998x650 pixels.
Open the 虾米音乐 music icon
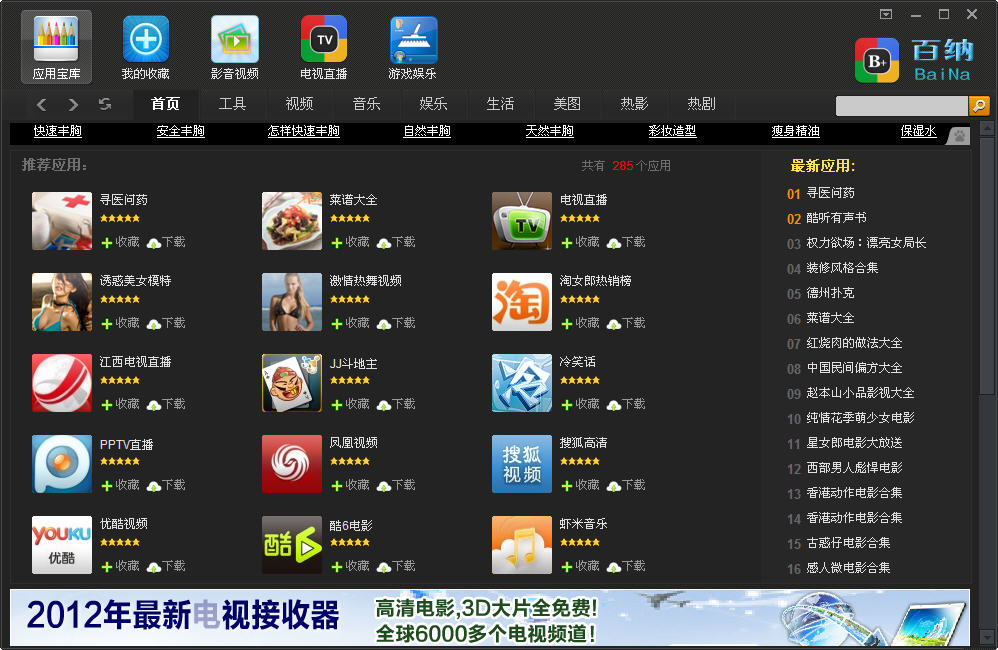(522, 544)
